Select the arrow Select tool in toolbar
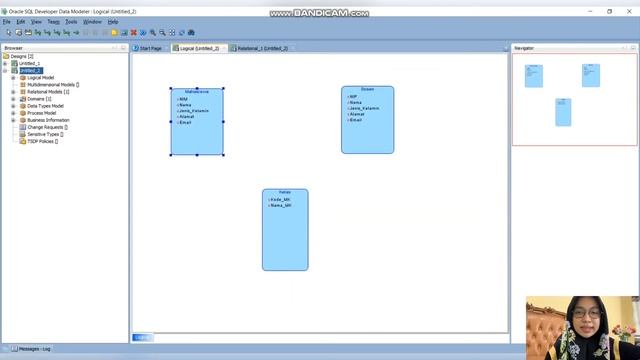640x360 pixels. 9,33
